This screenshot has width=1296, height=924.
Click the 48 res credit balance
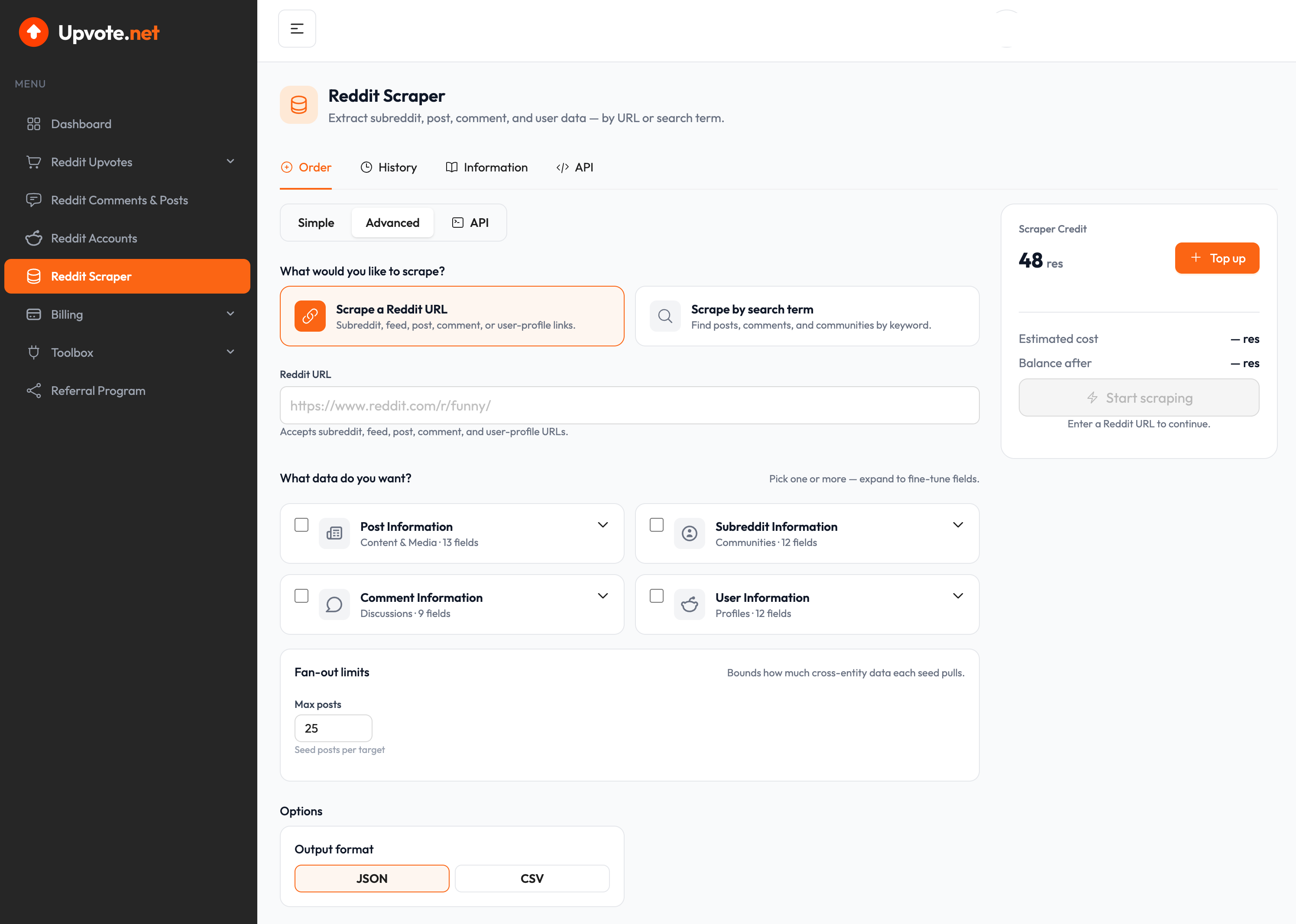1040,261
